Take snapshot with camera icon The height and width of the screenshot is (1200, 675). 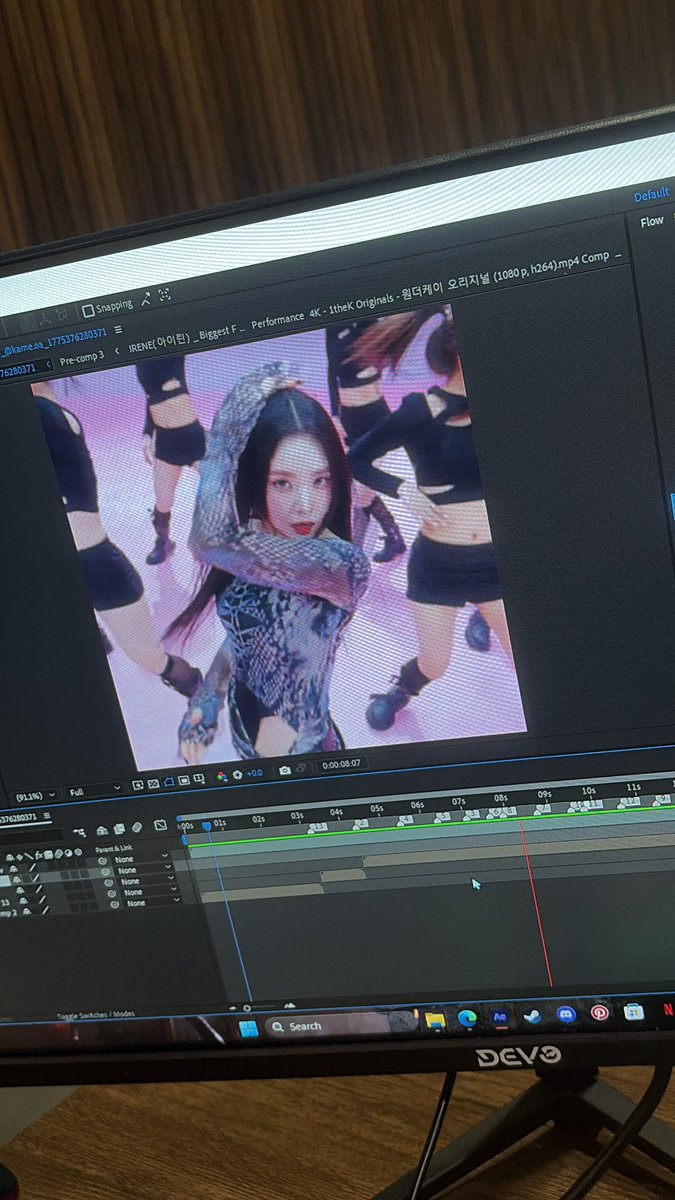pos(285,770)
